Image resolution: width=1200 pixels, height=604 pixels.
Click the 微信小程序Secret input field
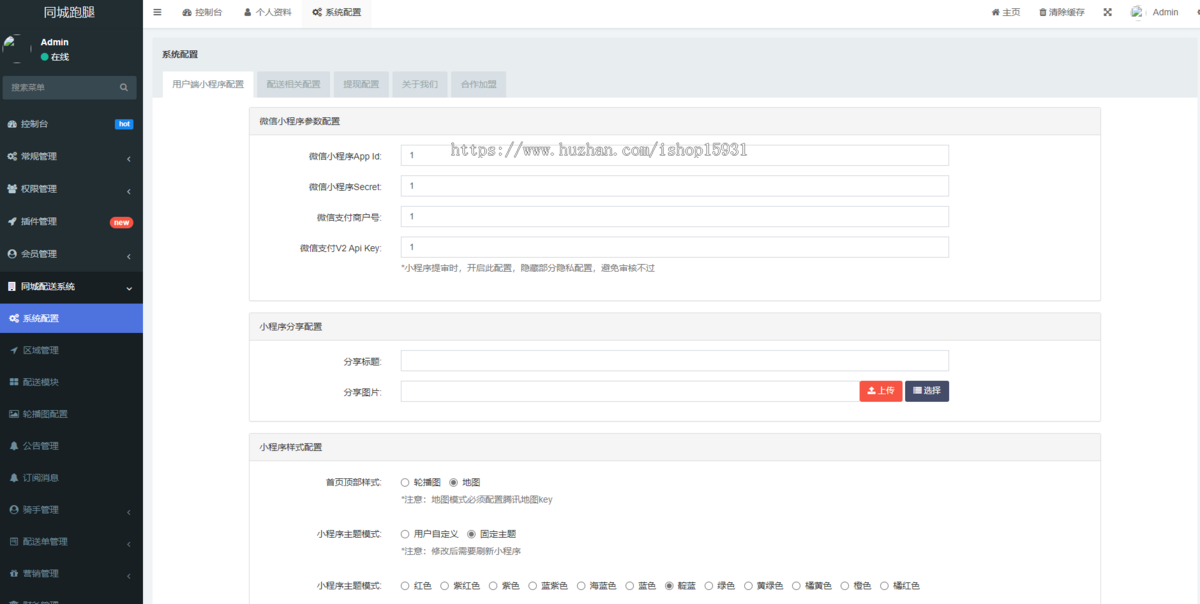coord(675,186)
